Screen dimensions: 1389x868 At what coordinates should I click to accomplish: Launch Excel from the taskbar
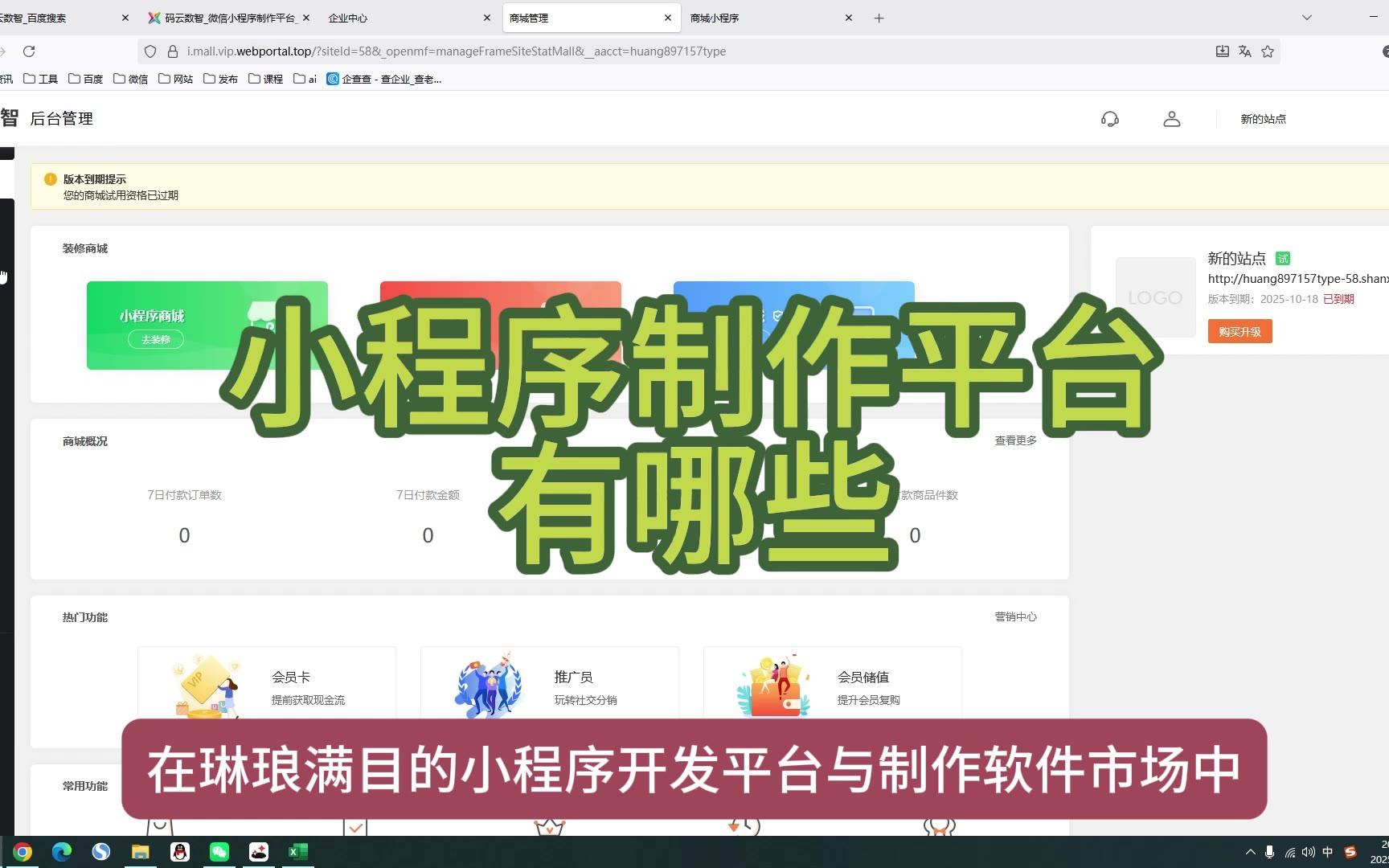[x=297, y=852]
